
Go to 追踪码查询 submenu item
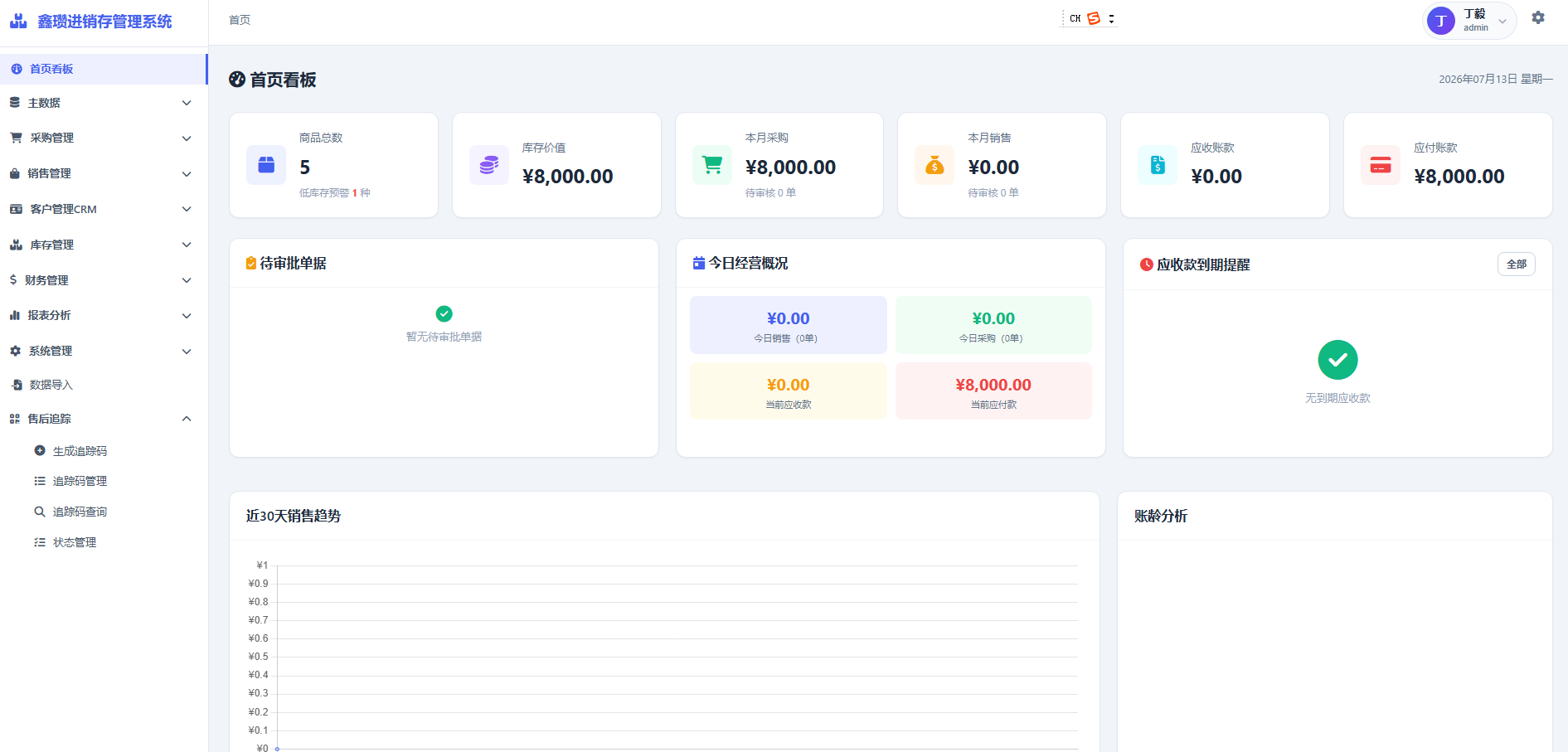tap(104, 512)
